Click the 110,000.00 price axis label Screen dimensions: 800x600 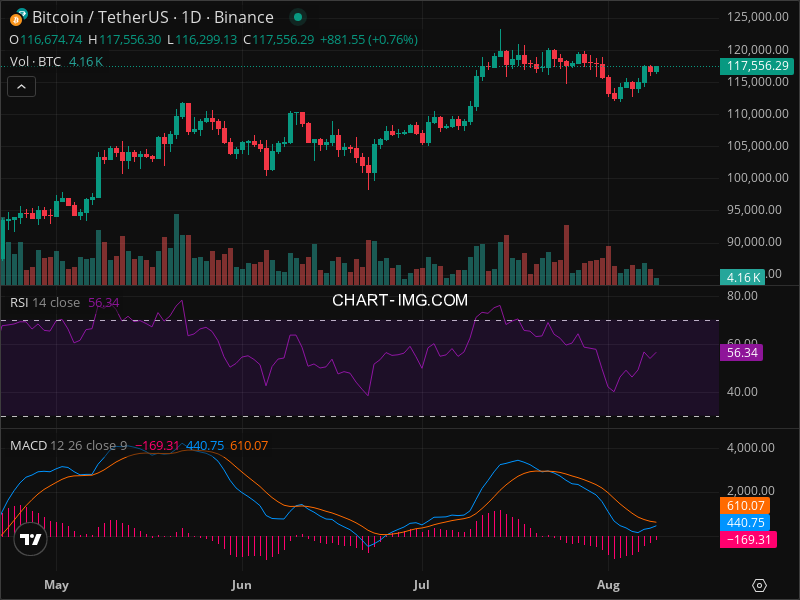[x=758, y=113]
